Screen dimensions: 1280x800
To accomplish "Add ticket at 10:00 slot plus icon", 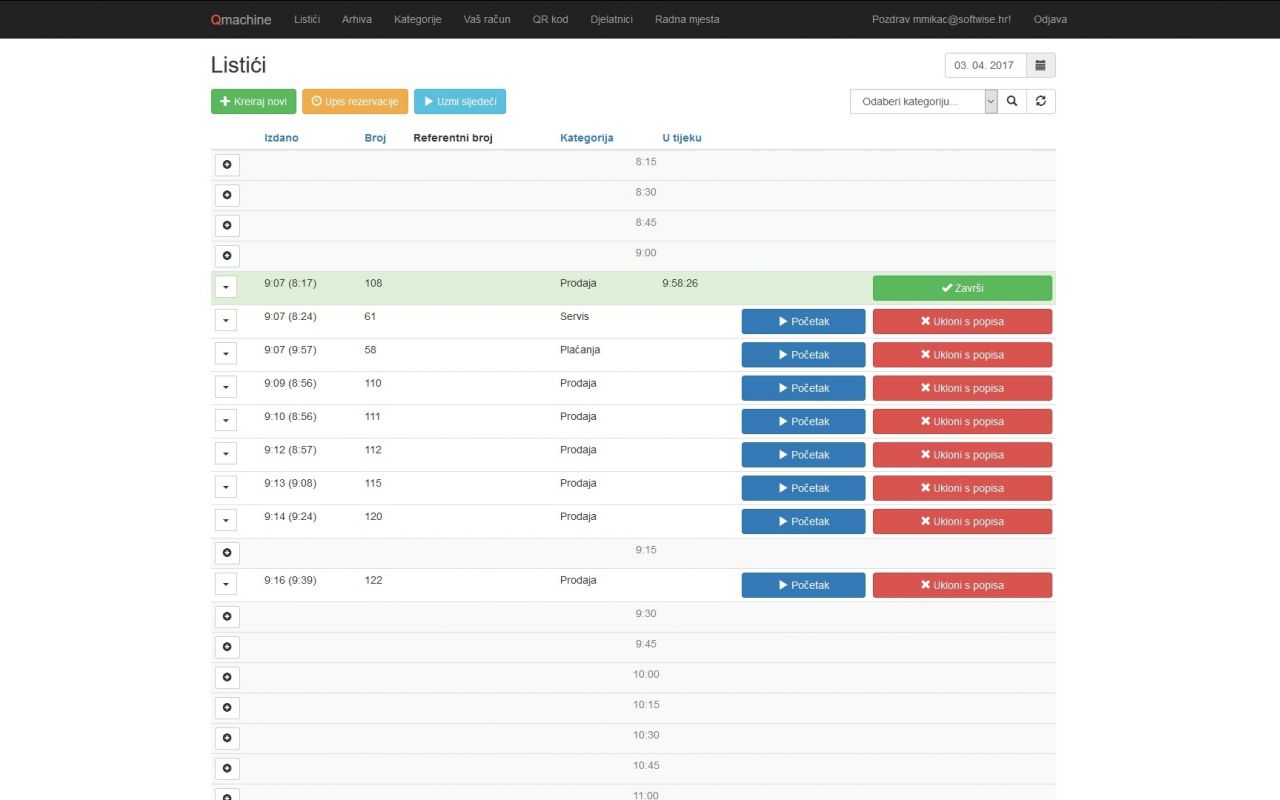I will pos(227,677).
